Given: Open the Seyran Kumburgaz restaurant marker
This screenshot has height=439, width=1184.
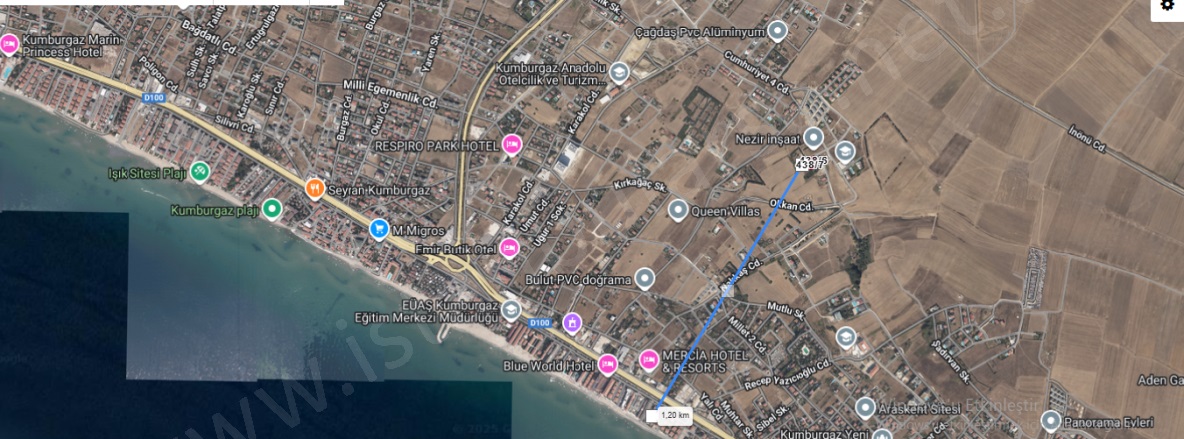Looking at the screenshot, I should [x=315, y=188].
